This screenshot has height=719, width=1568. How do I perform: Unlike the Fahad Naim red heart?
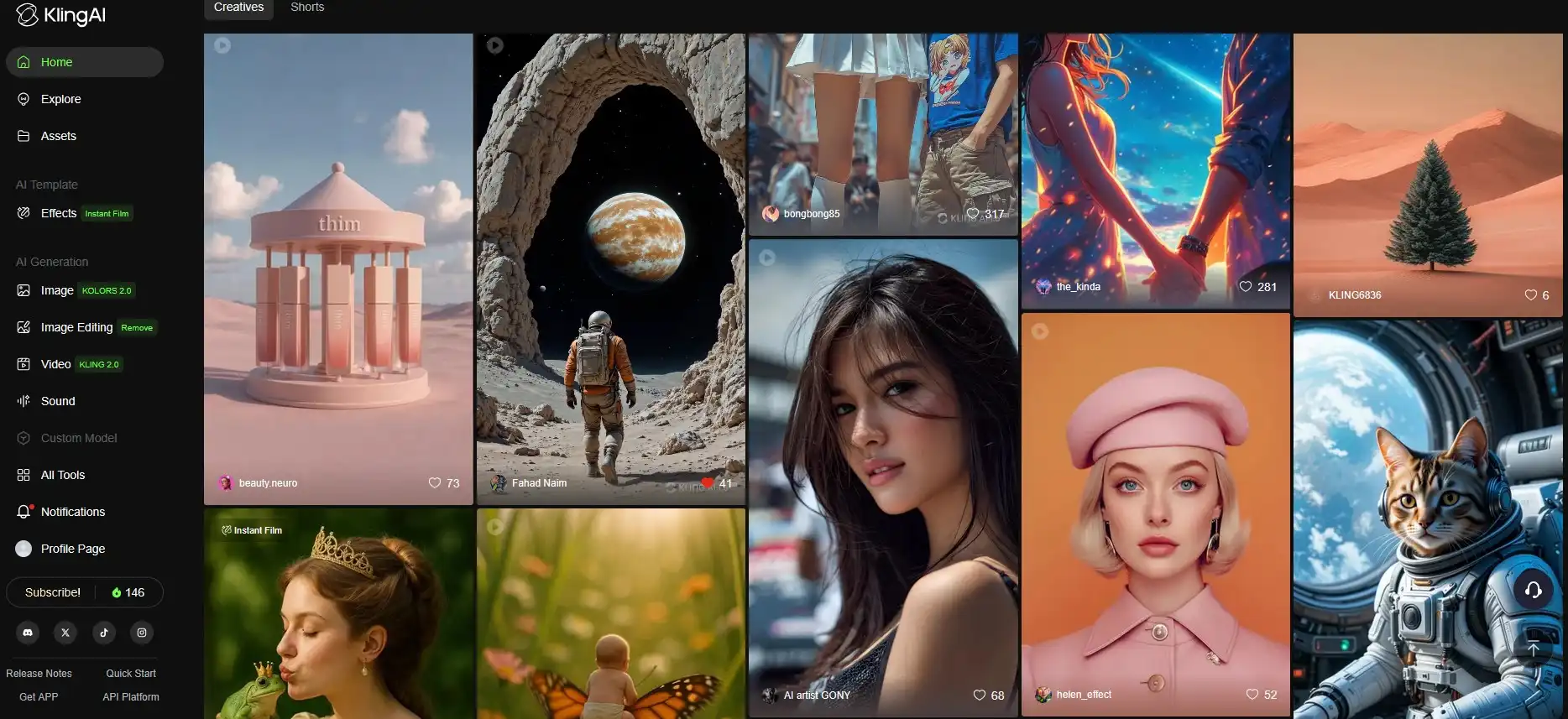tap(708, 482)
